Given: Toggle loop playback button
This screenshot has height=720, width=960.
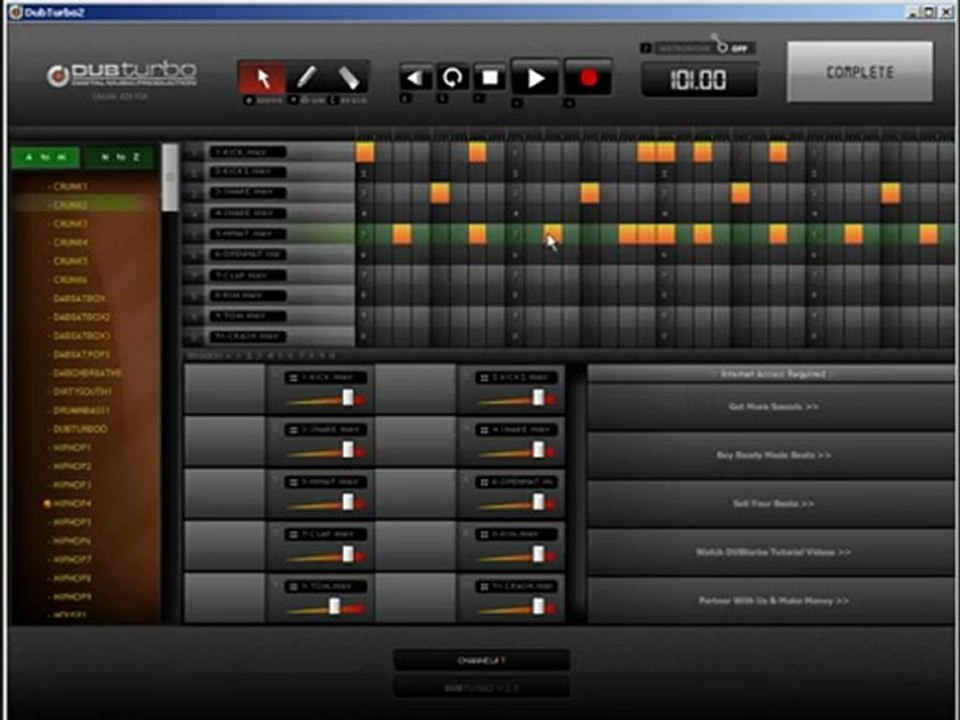Looking at the screenshot, I should 452,78.
